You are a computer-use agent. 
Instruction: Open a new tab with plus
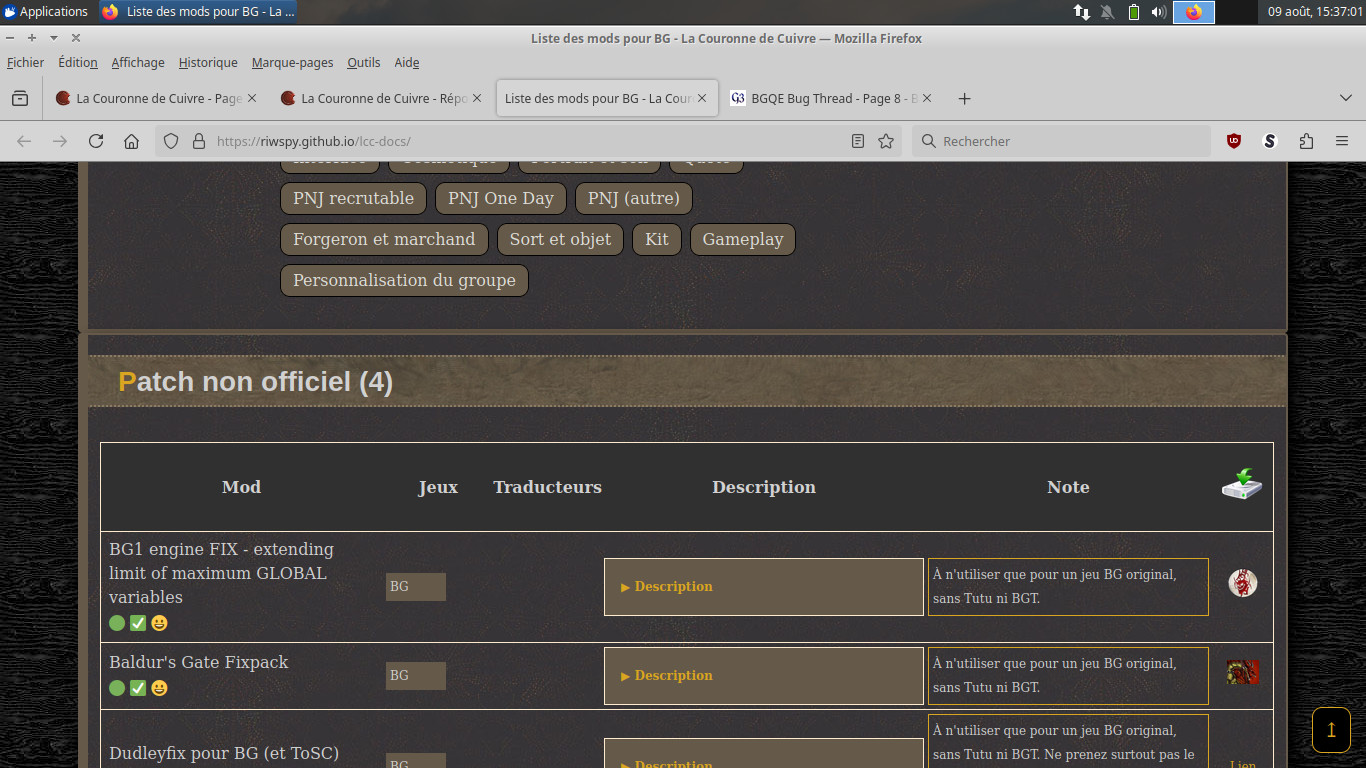964,98
